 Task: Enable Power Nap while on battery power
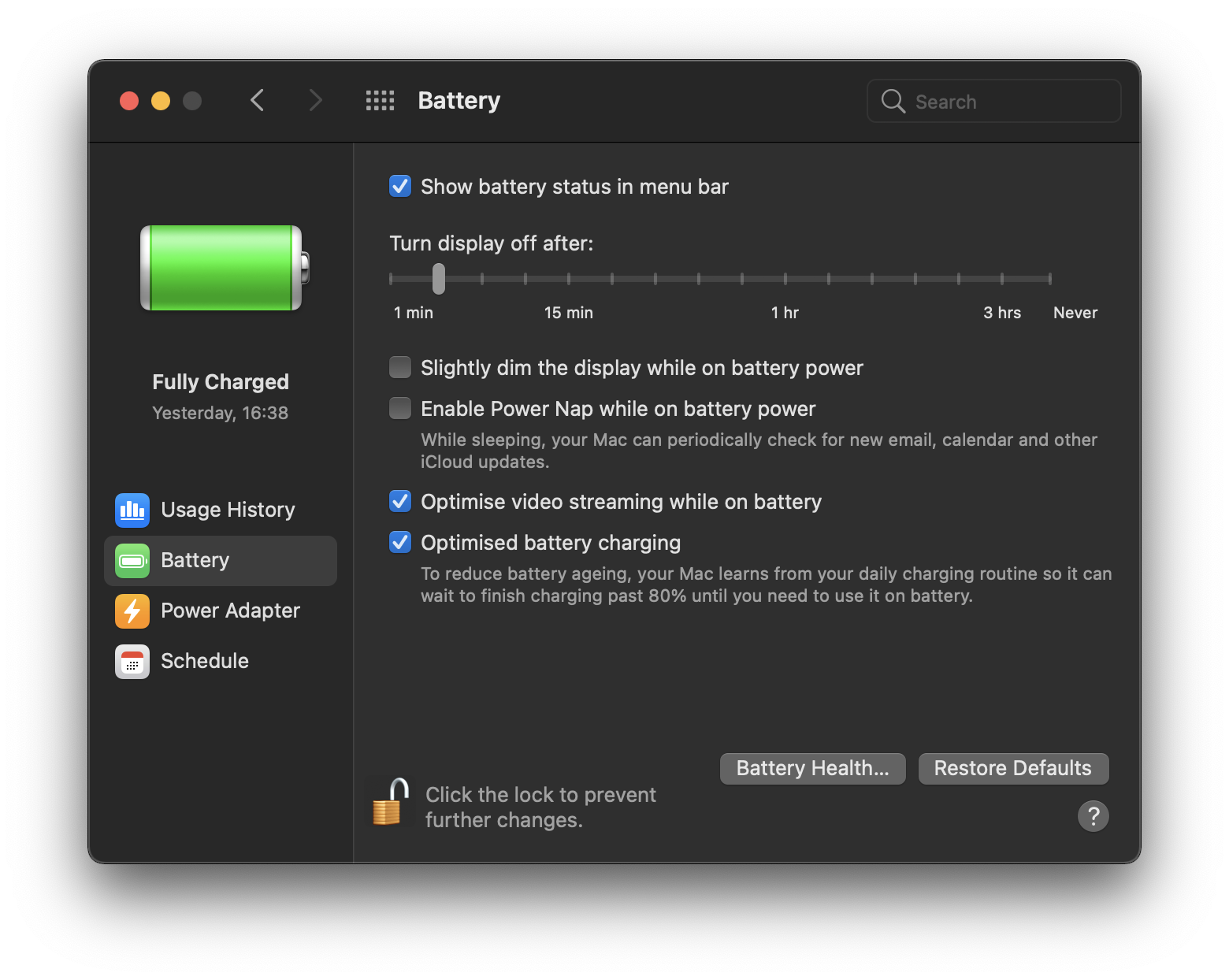400,409
